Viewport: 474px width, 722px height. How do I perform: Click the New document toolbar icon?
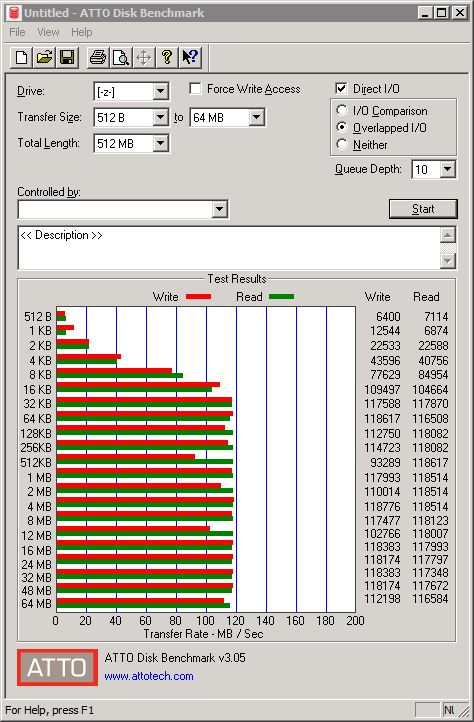click(x=21, y=58)
